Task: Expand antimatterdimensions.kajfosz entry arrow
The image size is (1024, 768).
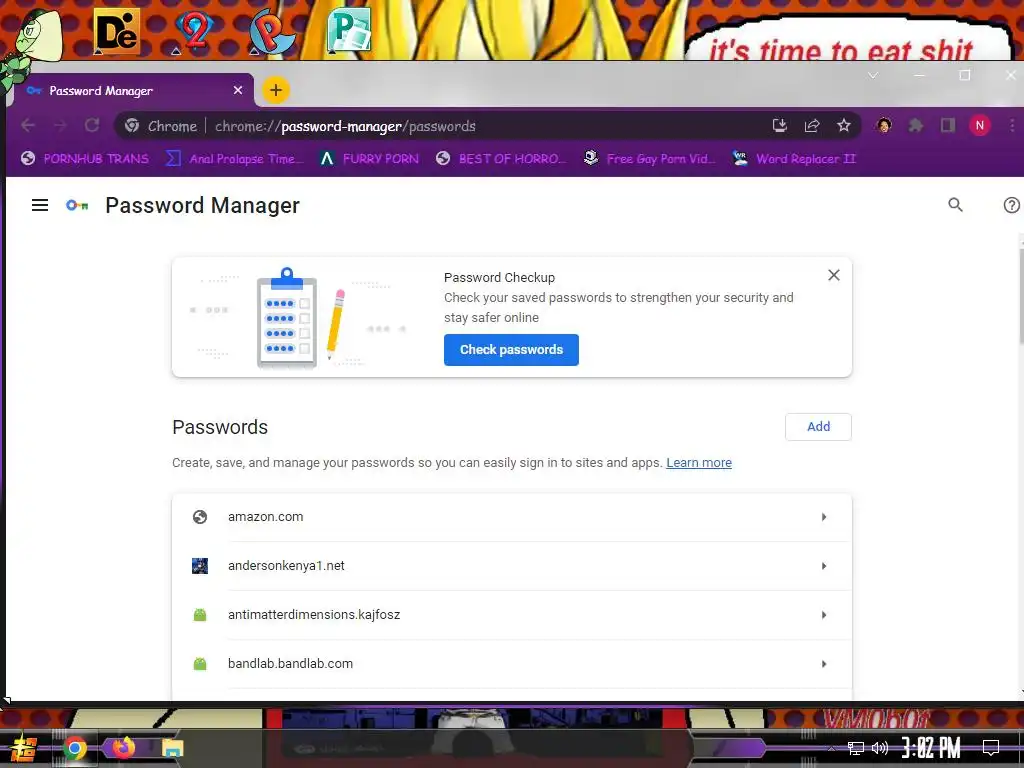Action: pyautogui.click(x=824, y=615)
